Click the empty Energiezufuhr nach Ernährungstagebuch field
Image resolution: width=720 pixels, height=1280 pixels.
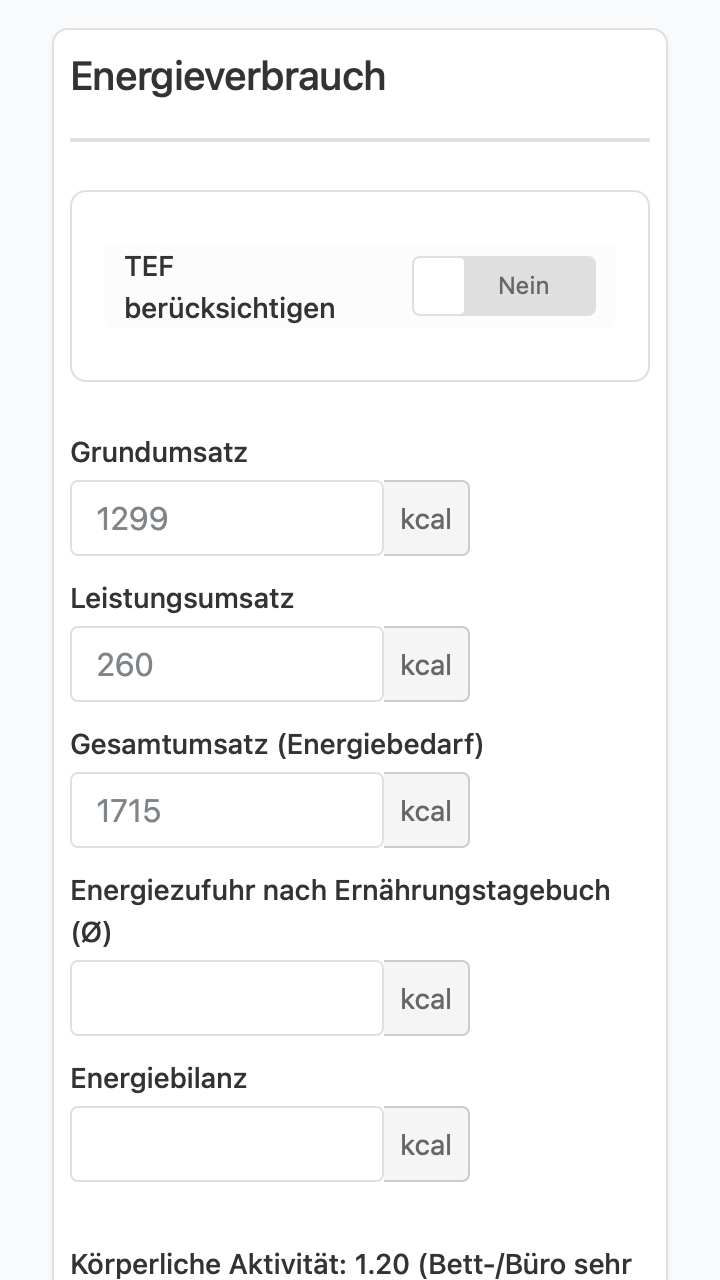pyautogui.click(x=227, y=998)
